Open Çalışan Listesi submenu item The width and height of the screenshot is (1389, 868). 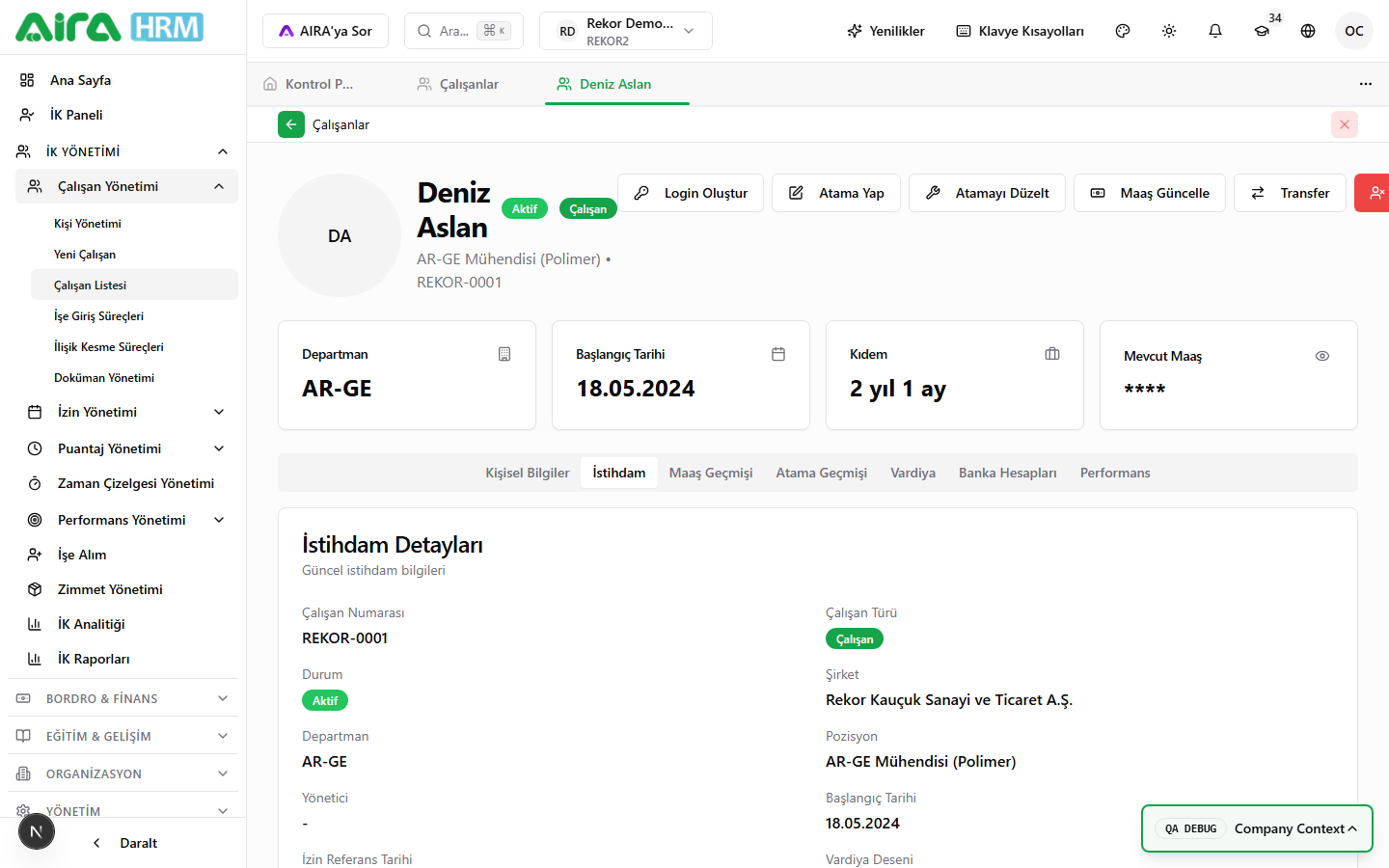pyautogui.click(x=134, y=285)
